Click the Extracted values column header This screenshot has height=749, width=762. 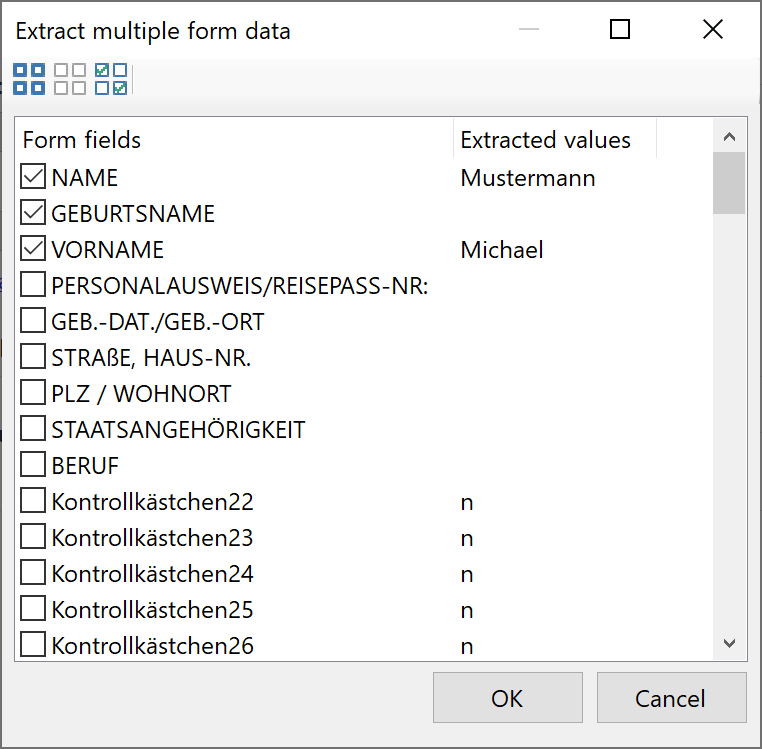(x=555, y=139)
